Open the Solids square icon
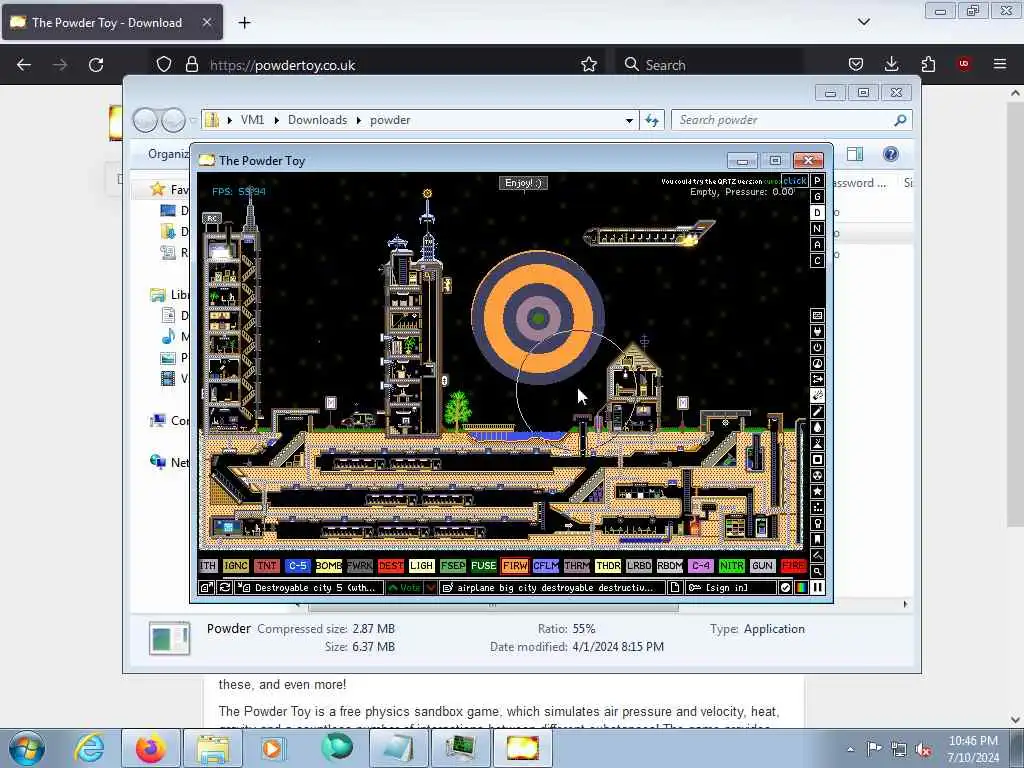The image size is (1024, 768). pyautogui.click(x=817, y=460)
